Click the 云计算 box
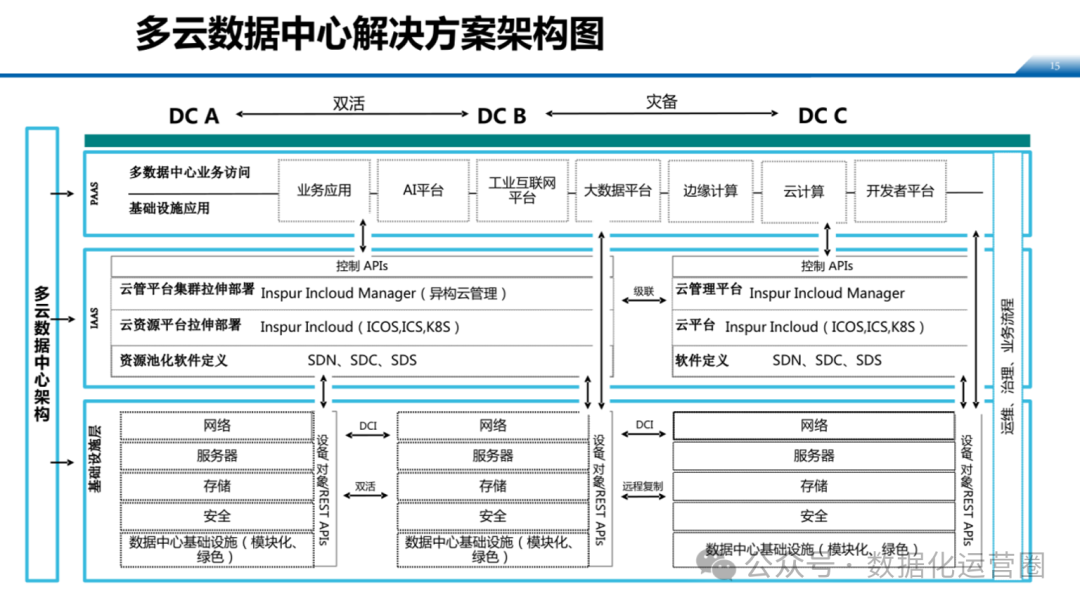Viewport: 1080px width, 608px height. click(x=804, y=191)
